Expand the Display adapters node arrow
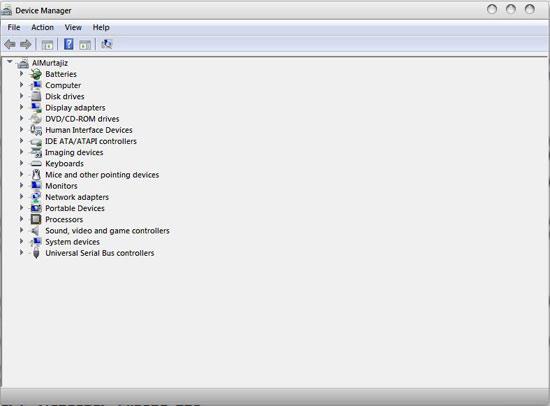This screenshot has height=406, width=550. coord(21,107)
